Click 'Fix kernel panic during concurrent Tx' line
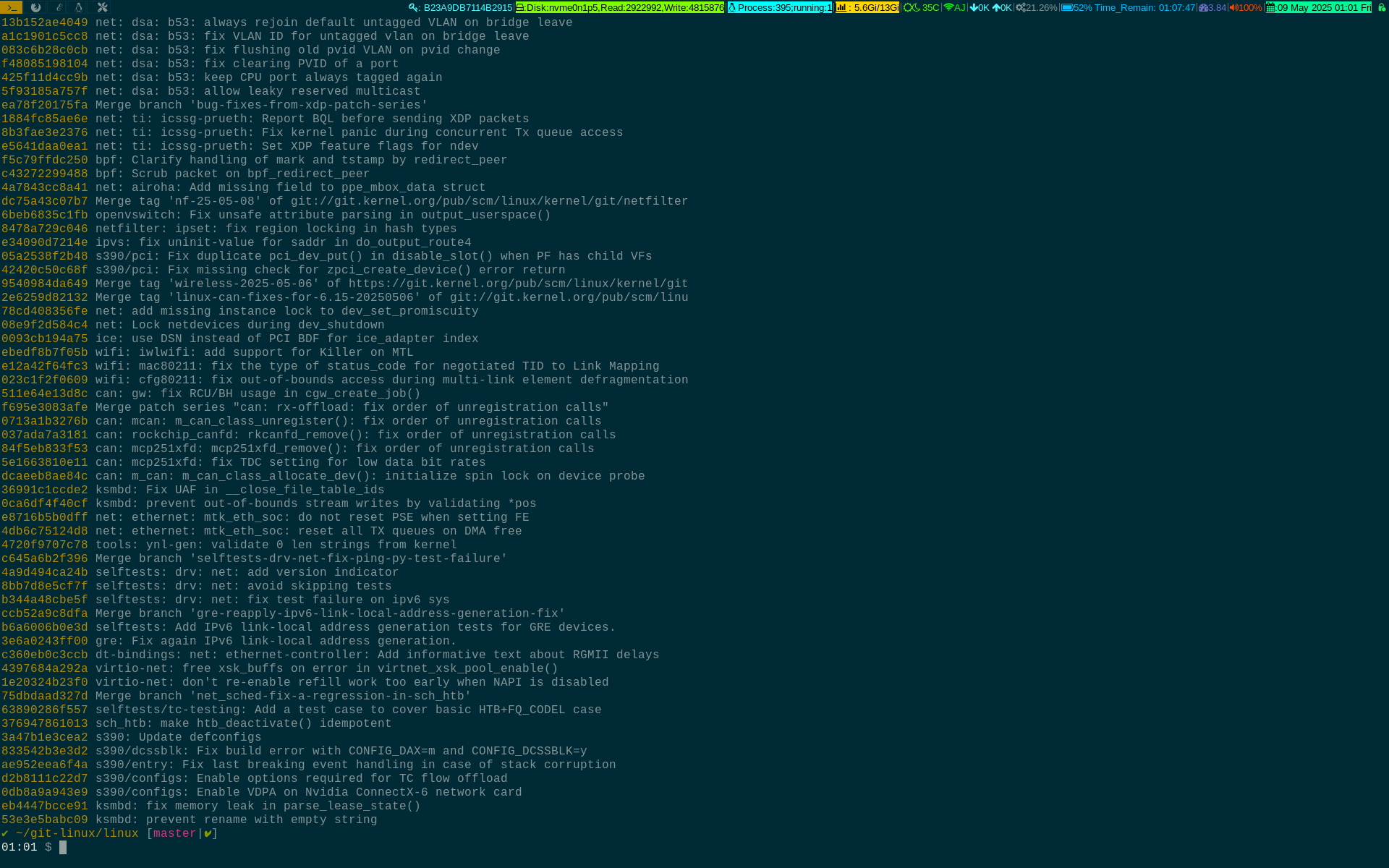1389x868 pixels. 312,132
